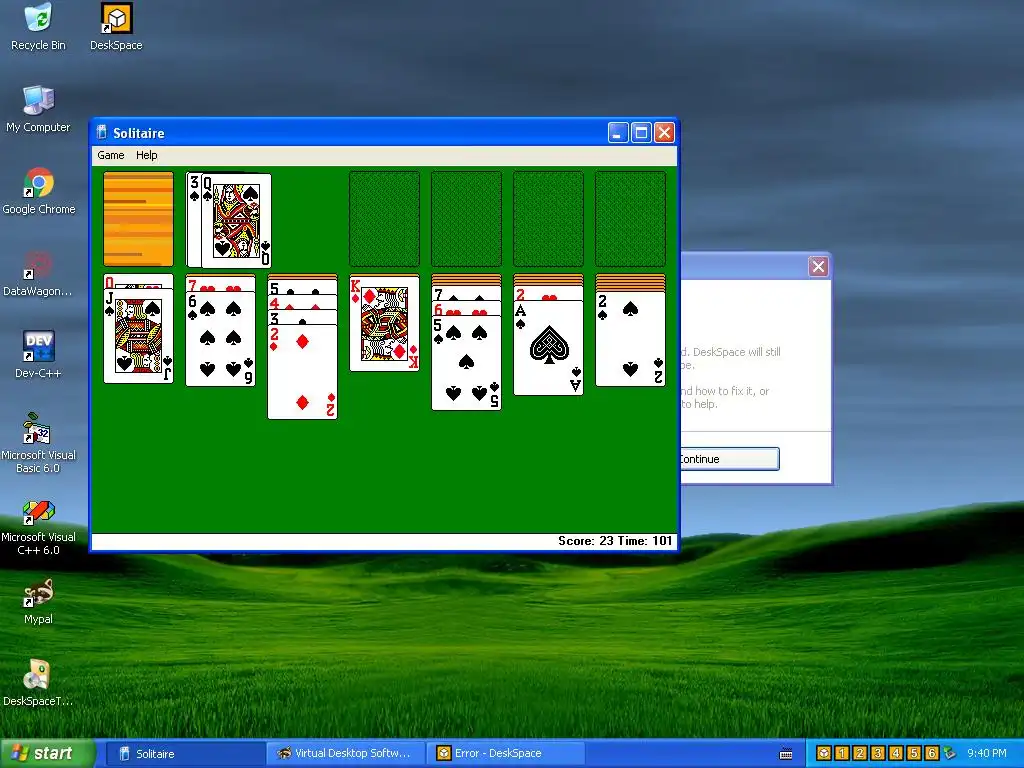
Task: Select the red 6 of Hearts in the fifth column
Action: 466,309
